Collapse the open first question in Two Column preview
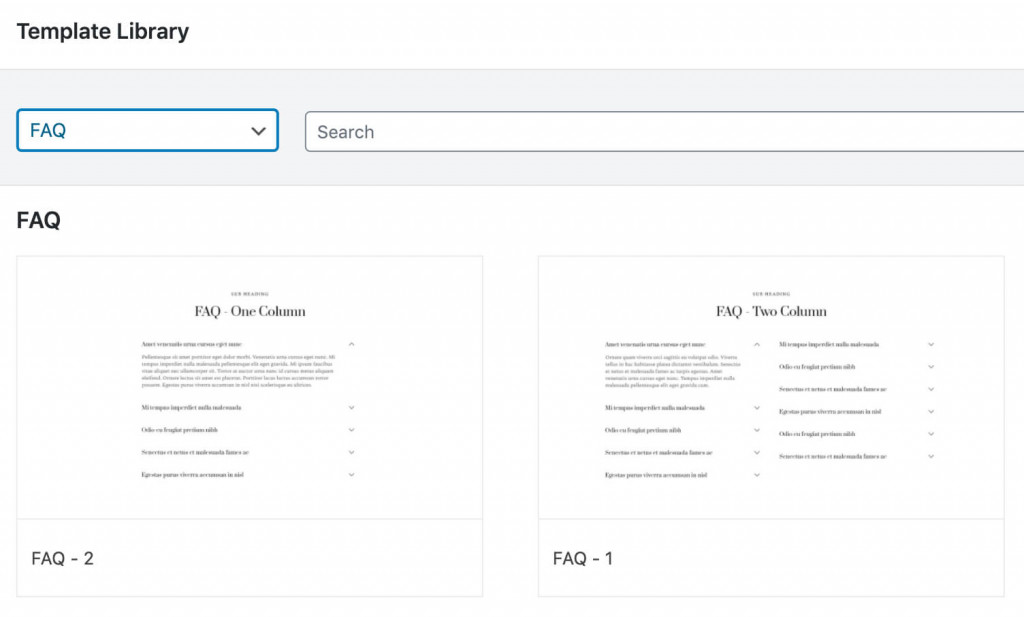1024x617 pixels. [757, 343]
